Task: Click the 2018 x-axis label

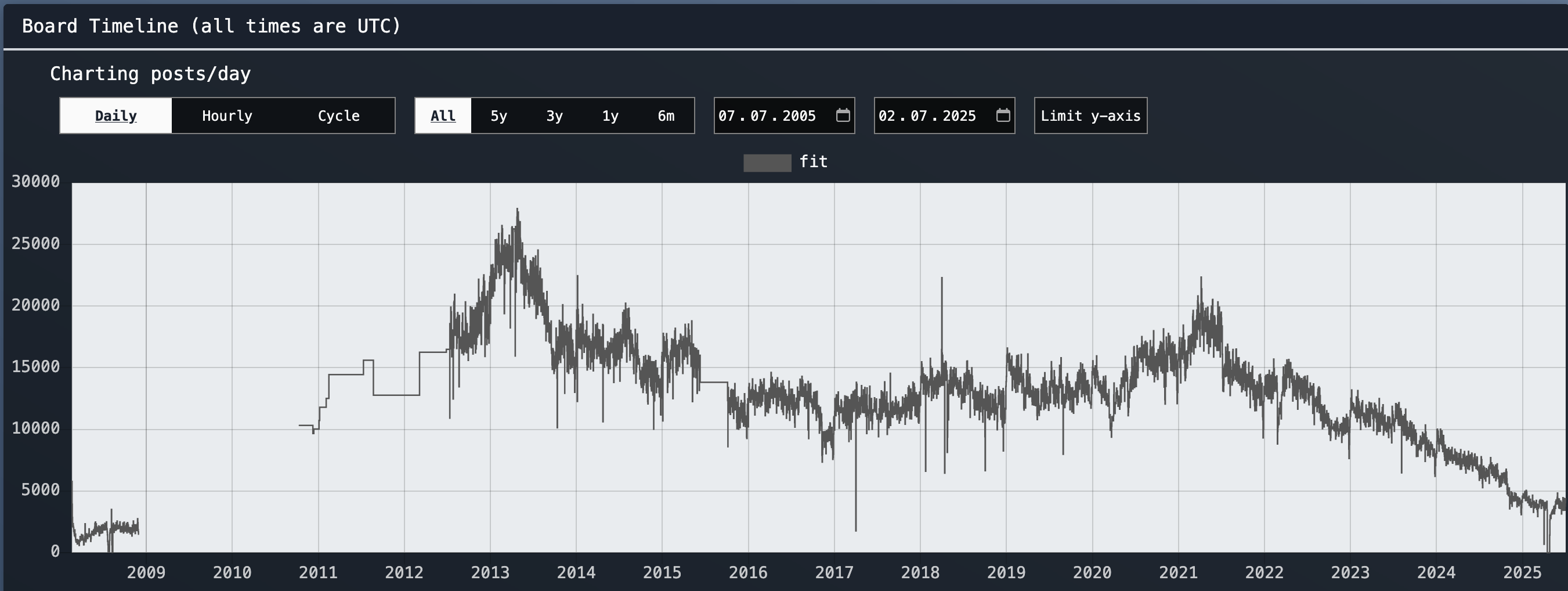Action: pos(920,572)
